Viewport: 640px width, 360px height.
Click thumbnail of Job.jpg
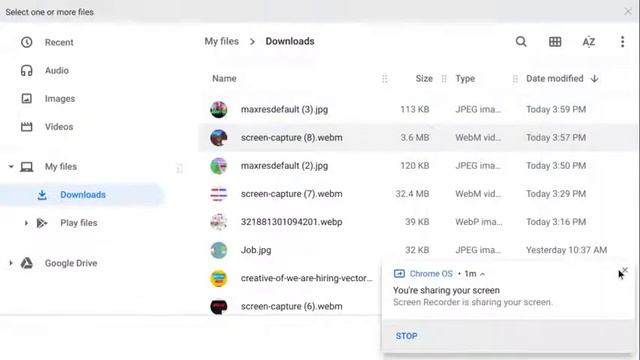click(219, 250)
